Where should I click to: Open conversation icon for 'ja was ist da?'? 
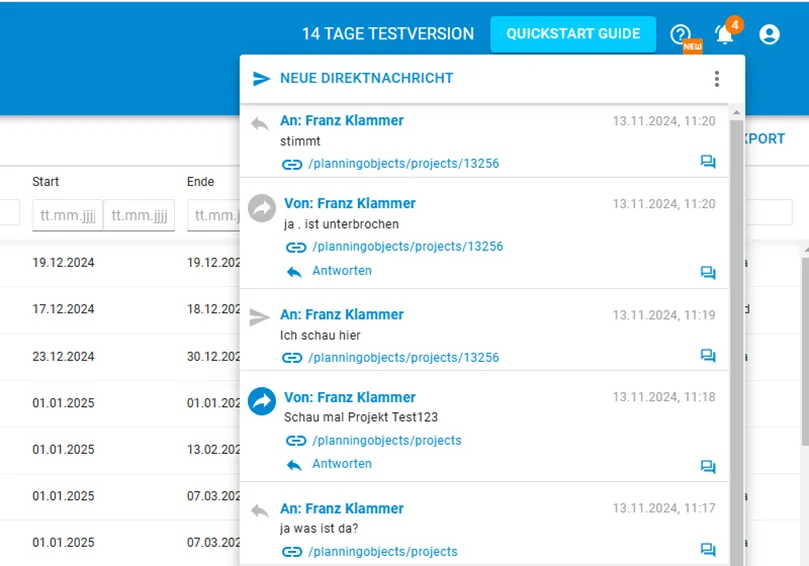708,549
